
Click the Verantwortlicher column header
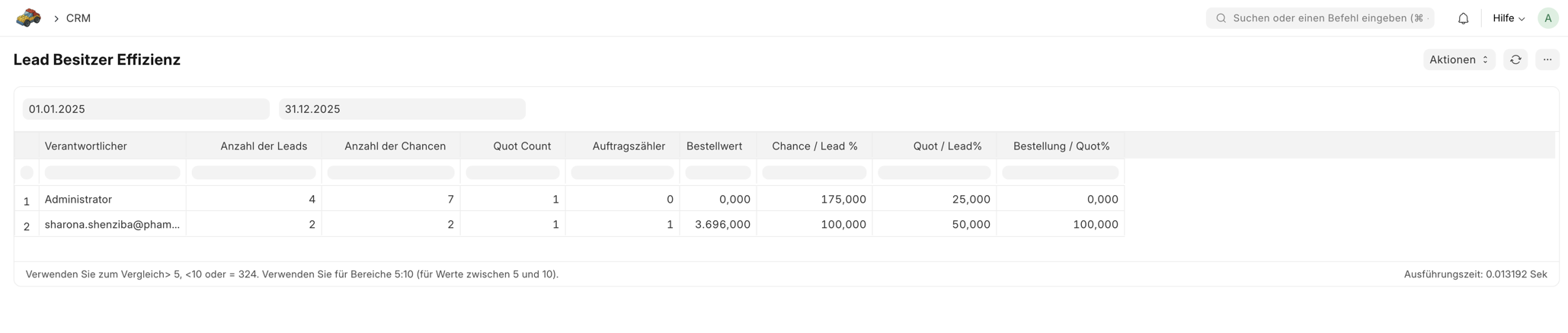coord(86,146)
